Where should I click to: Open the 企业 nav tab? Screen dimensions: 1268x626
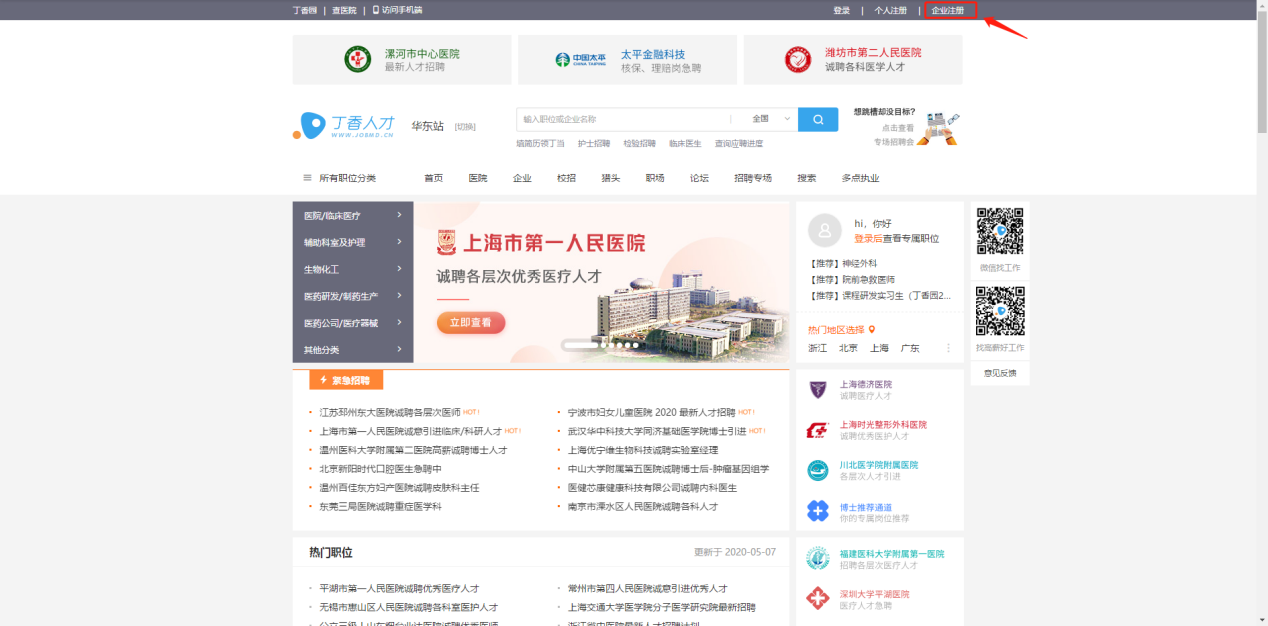(522, 178)
